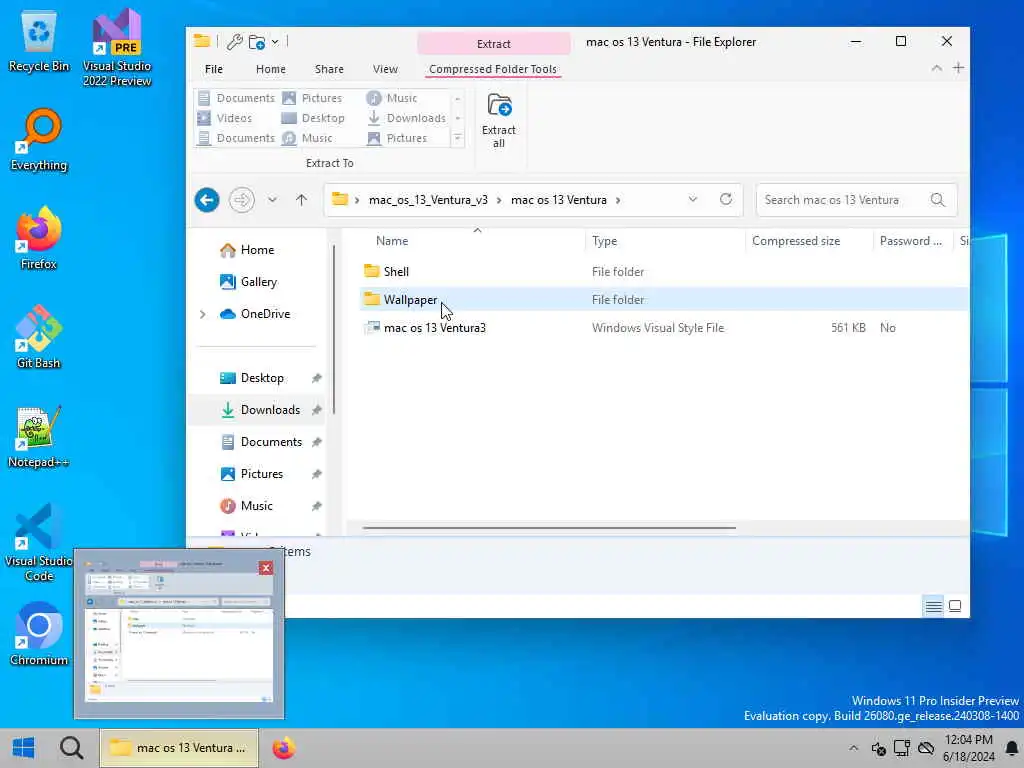This screenshot has width=1024, height=768.
Task: Open the clock showing 12:04 PM
Action: pos(969,748)
